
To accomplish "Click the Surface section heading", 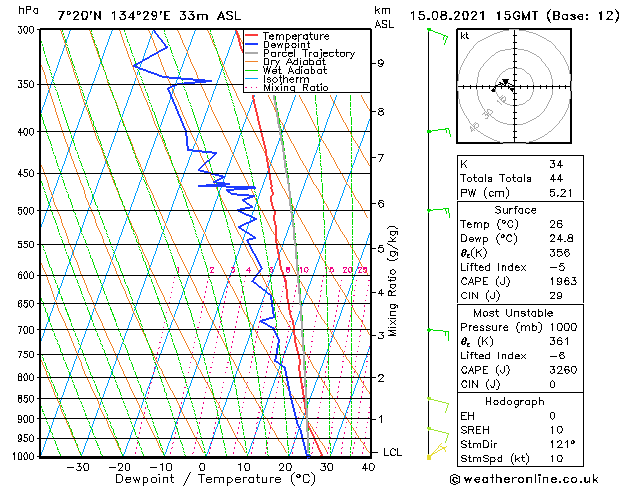I will point(515,210).
